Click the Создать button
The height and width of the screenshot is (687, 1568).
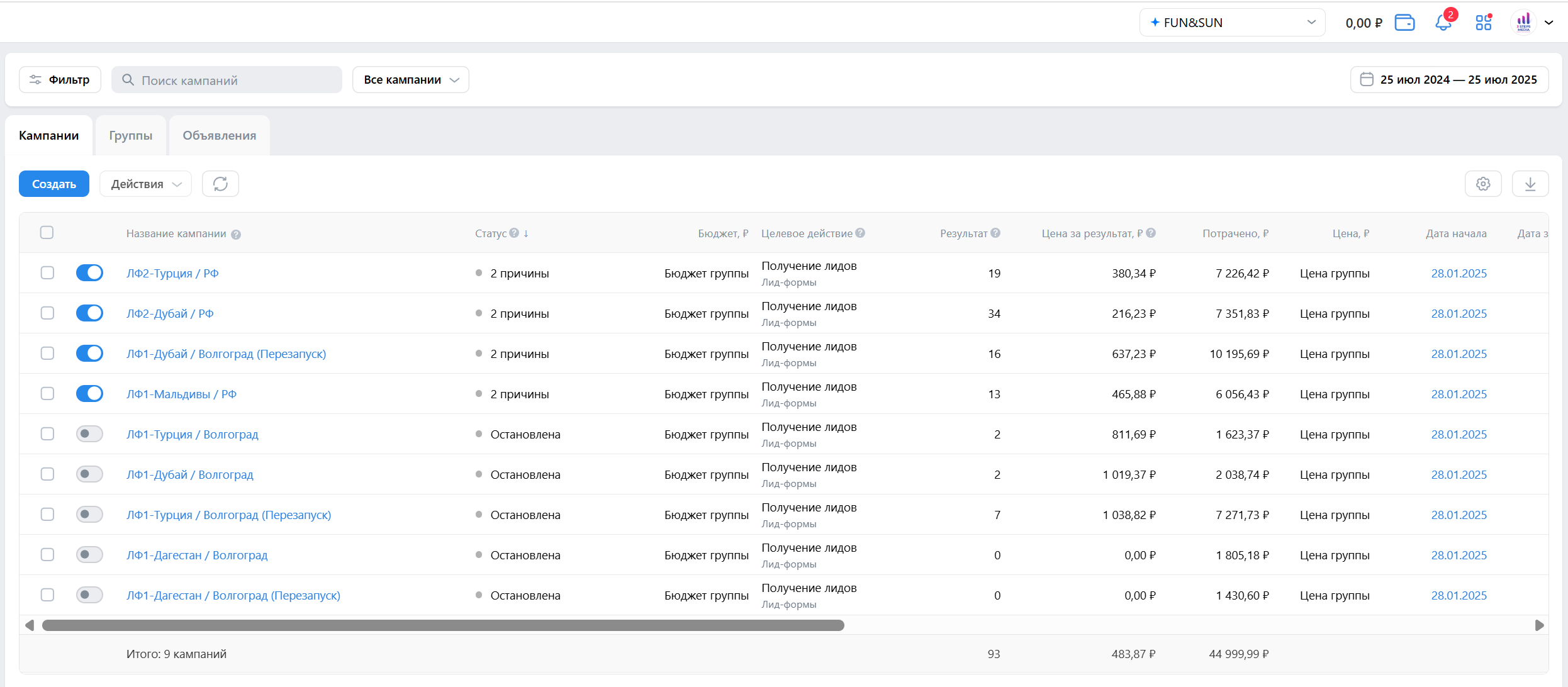click(54, 184)
